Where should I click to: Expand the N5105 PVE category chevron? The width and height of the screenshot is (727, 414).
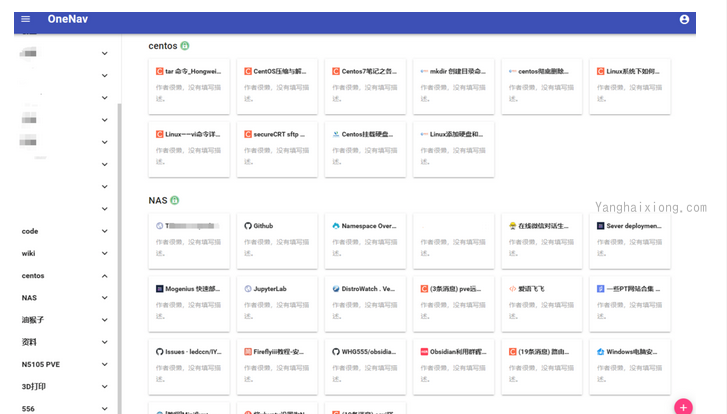coord(105,364)
